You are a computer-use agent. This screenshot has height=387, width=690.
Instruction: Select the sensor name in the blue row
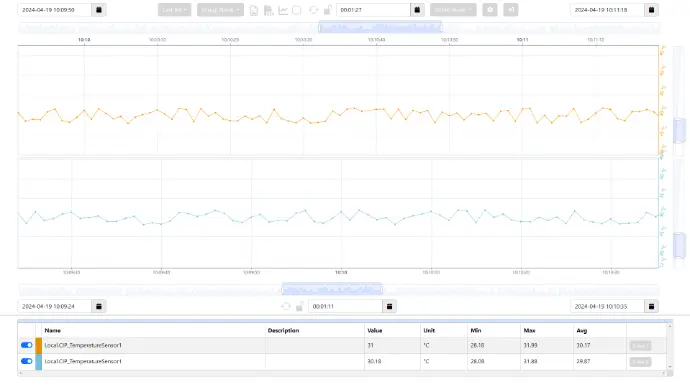click(83, 361)
